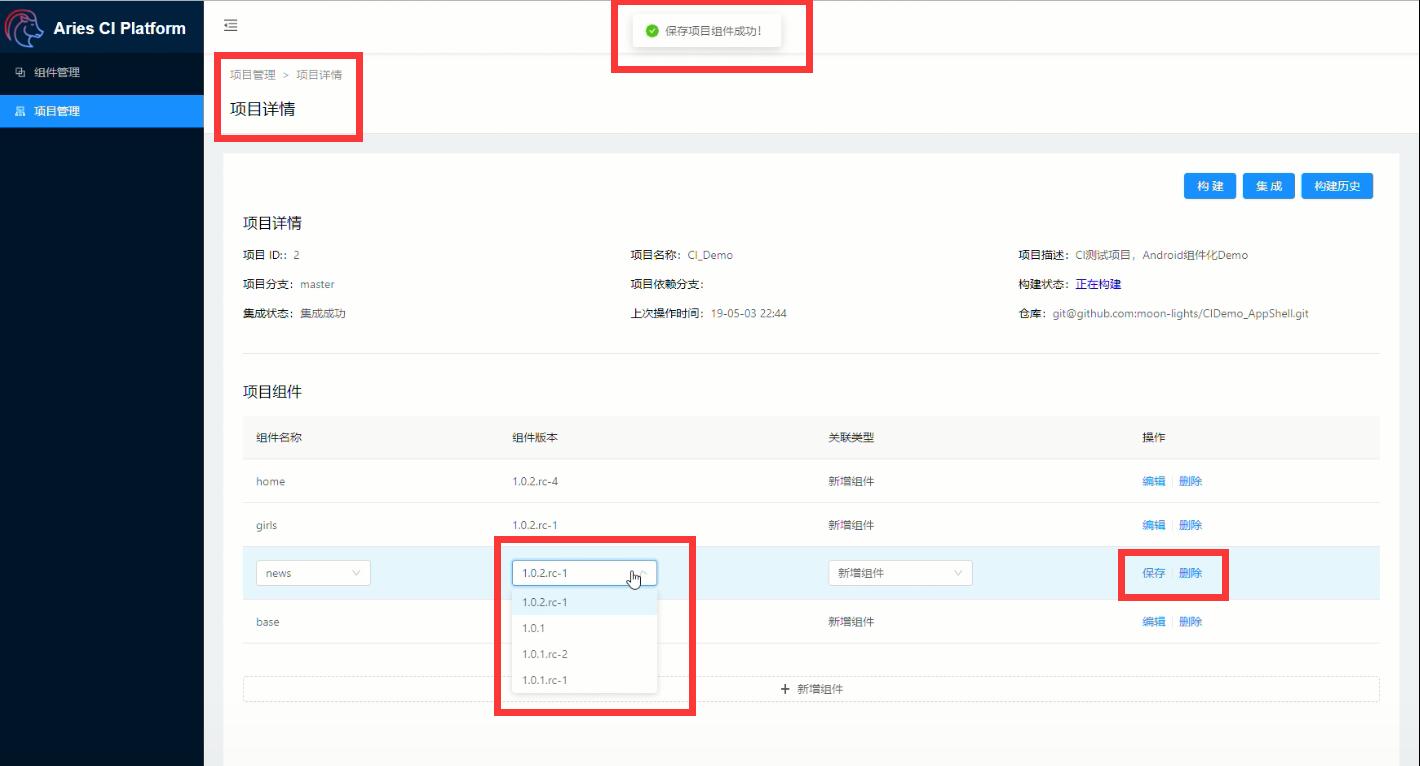Click the 组件名称 column header
Screen dimensions: 1420x766
[x=279, y=438]
